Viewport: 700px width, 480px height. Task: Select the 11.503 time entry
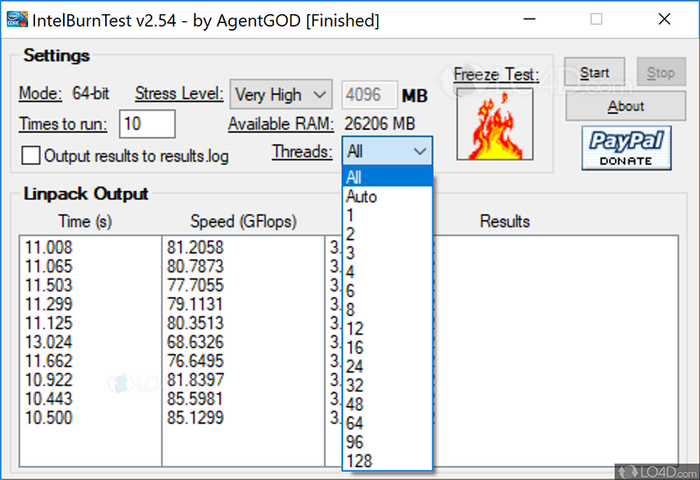[x=48, y=285]
